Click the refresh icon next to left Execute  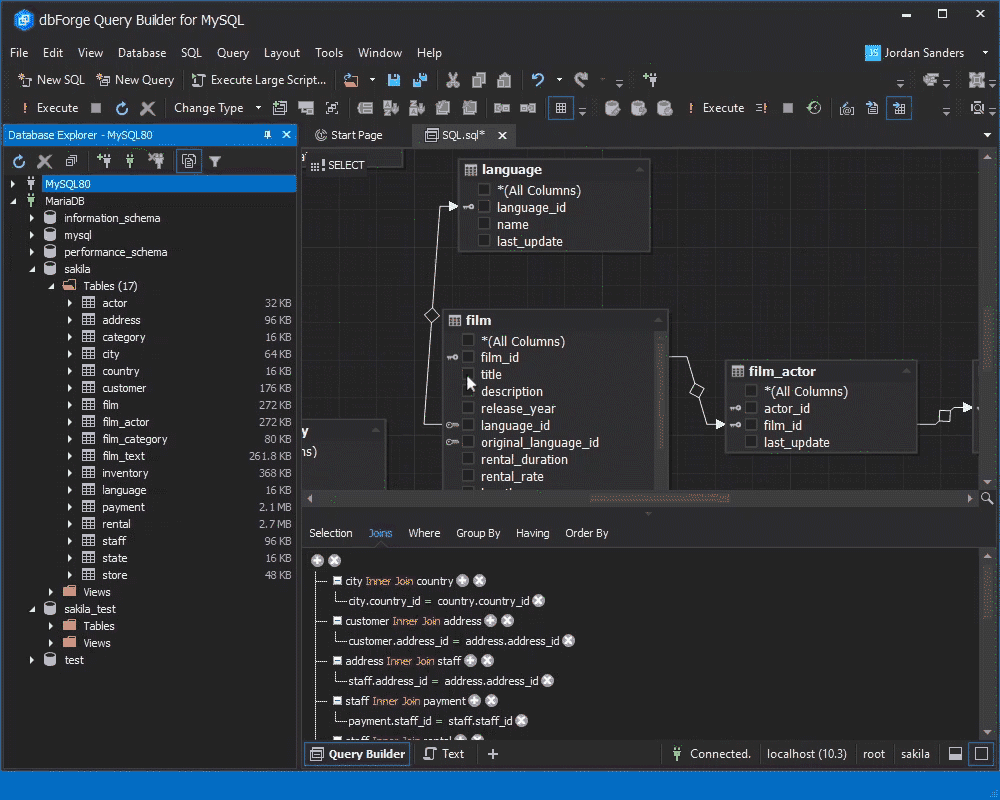pyautogui.click(x=122, y=108)
